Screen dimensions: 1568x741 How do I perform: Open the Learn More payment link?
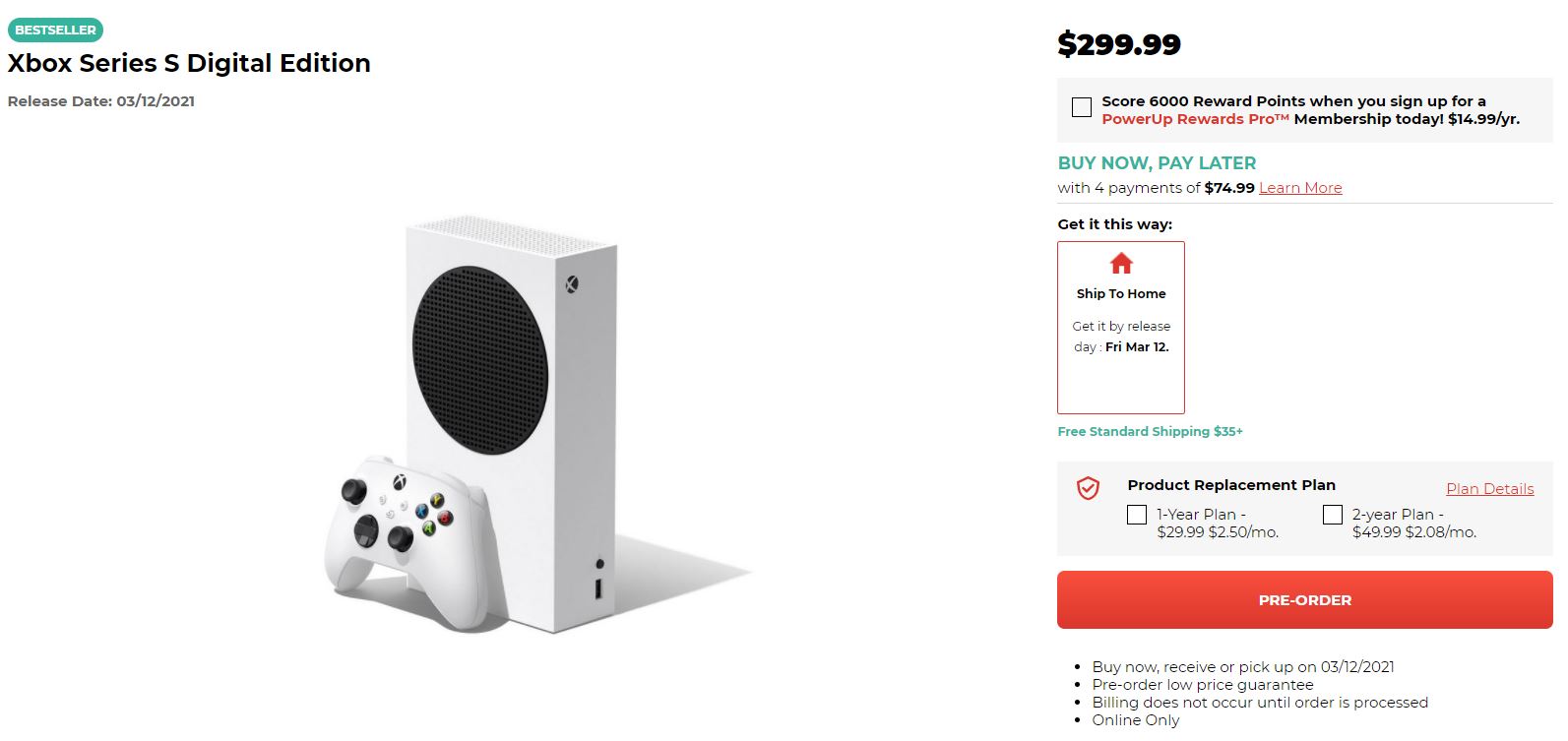pyautogui.click(x=1300, y=188)
